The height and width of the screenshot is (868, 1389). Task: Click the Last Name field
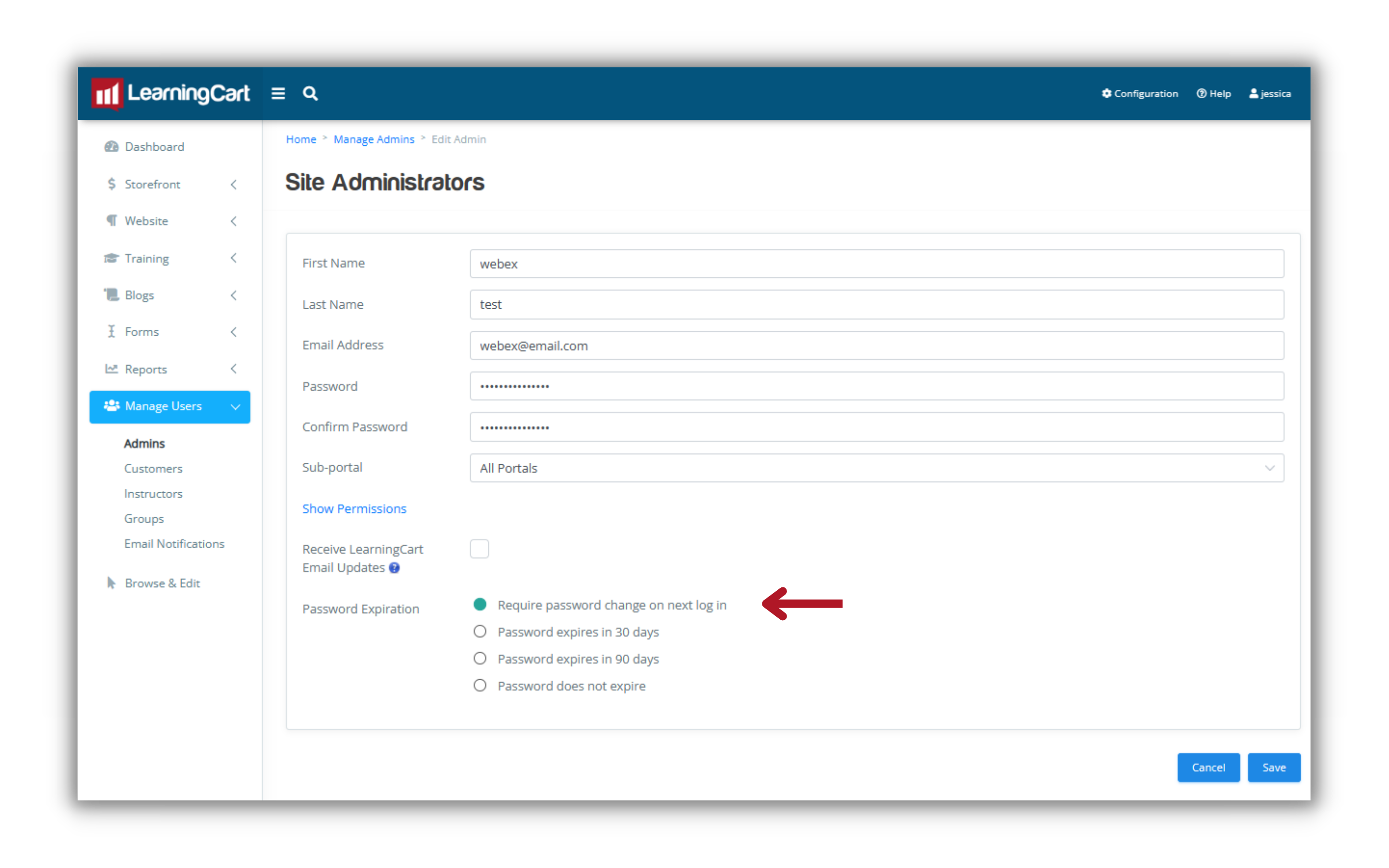pyautogui.click(x=877, y=305)
